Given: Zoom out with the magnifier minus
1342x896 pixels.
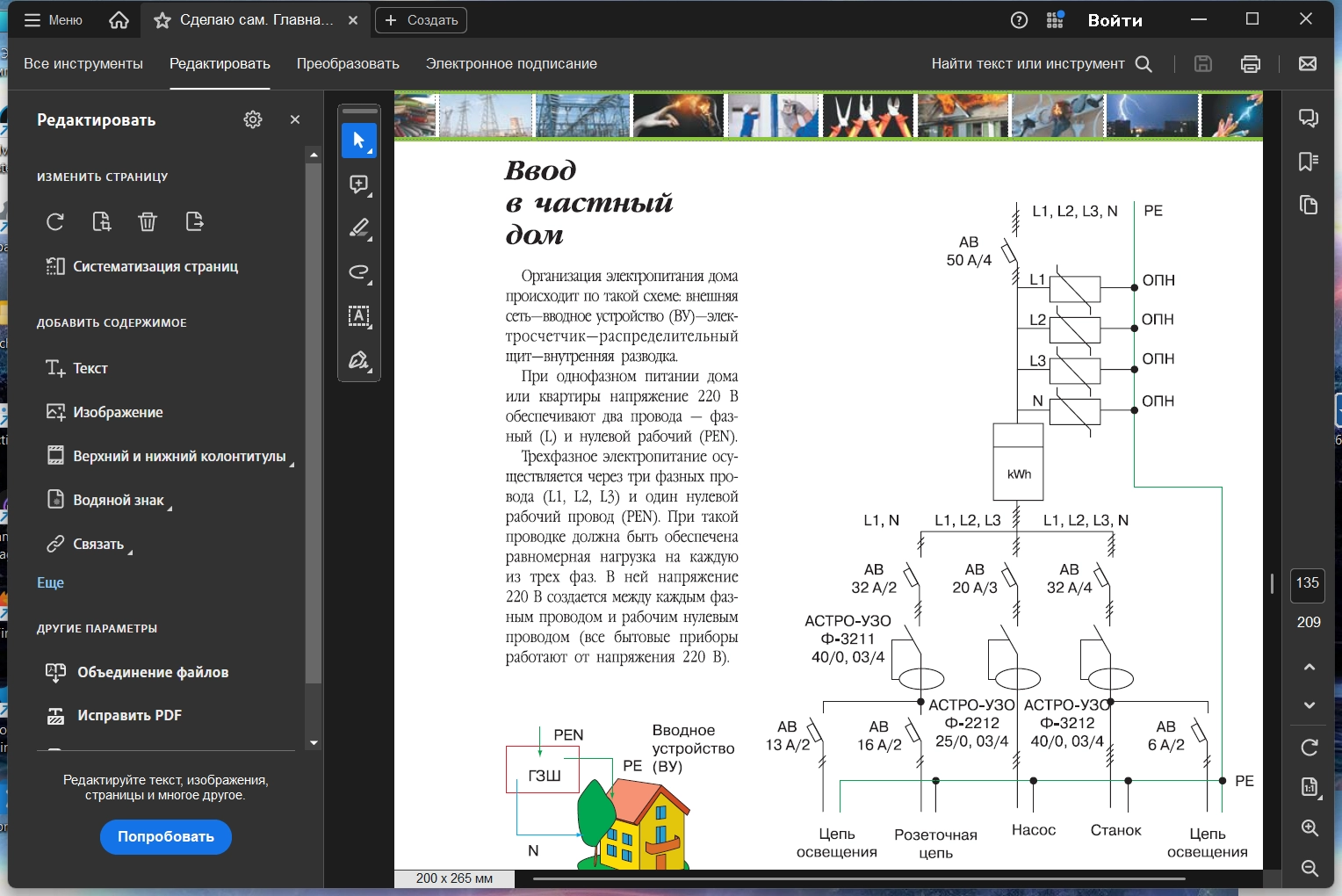Looking at the screenshot, I should [1310, 869].
